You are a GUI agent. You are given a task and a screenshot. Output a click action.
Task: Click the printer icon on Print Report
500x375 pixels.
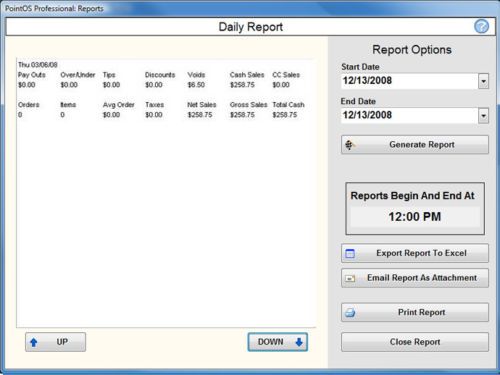[x=350, y=312]
